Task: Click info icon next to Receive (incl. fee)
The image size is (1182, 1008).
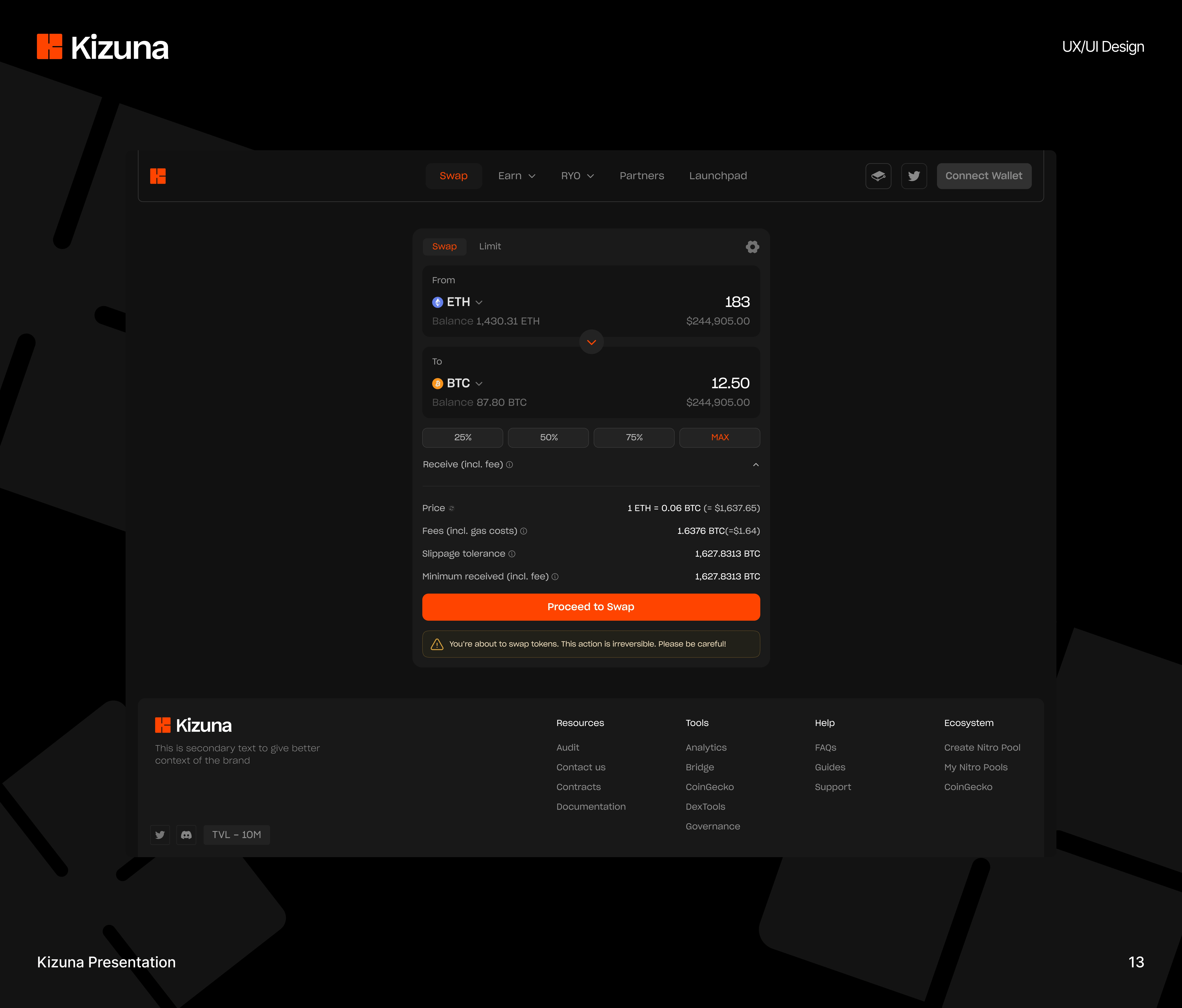Action: (509, 465)
